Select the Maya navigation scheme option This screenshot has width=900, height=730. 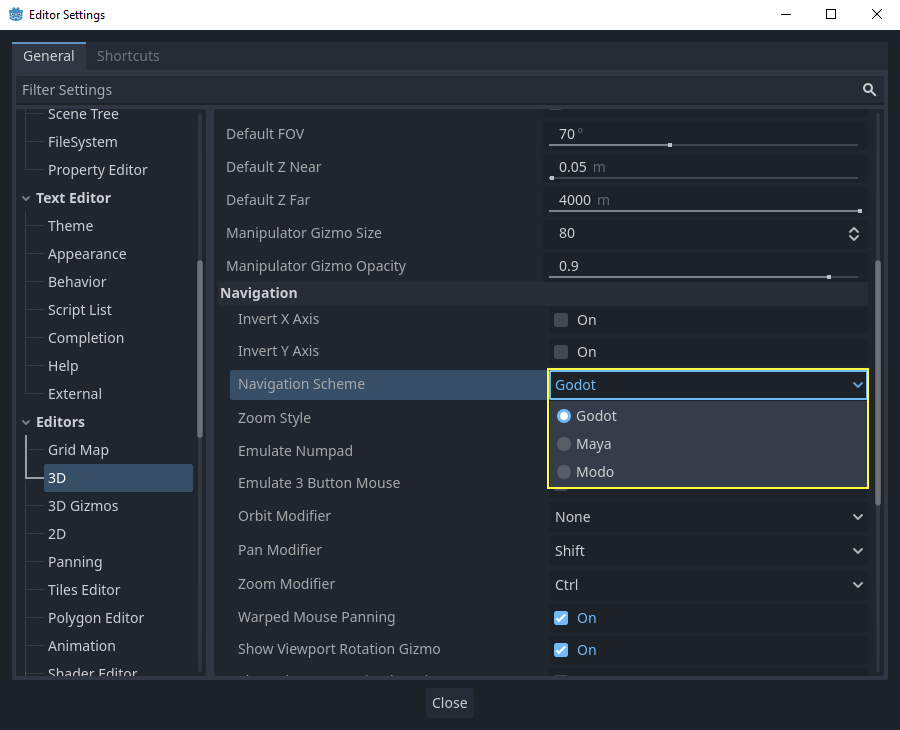click(593, 444)
